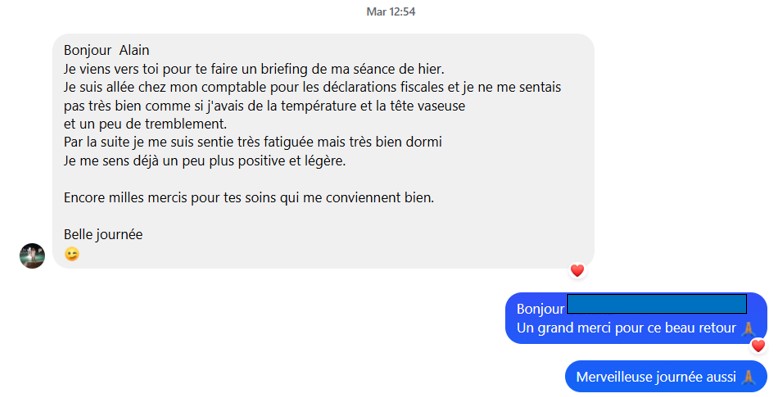This screenshot has height=397, width=777.
Task: Click the "Encore milles mercis" sentence
Action: coord(249,198)
